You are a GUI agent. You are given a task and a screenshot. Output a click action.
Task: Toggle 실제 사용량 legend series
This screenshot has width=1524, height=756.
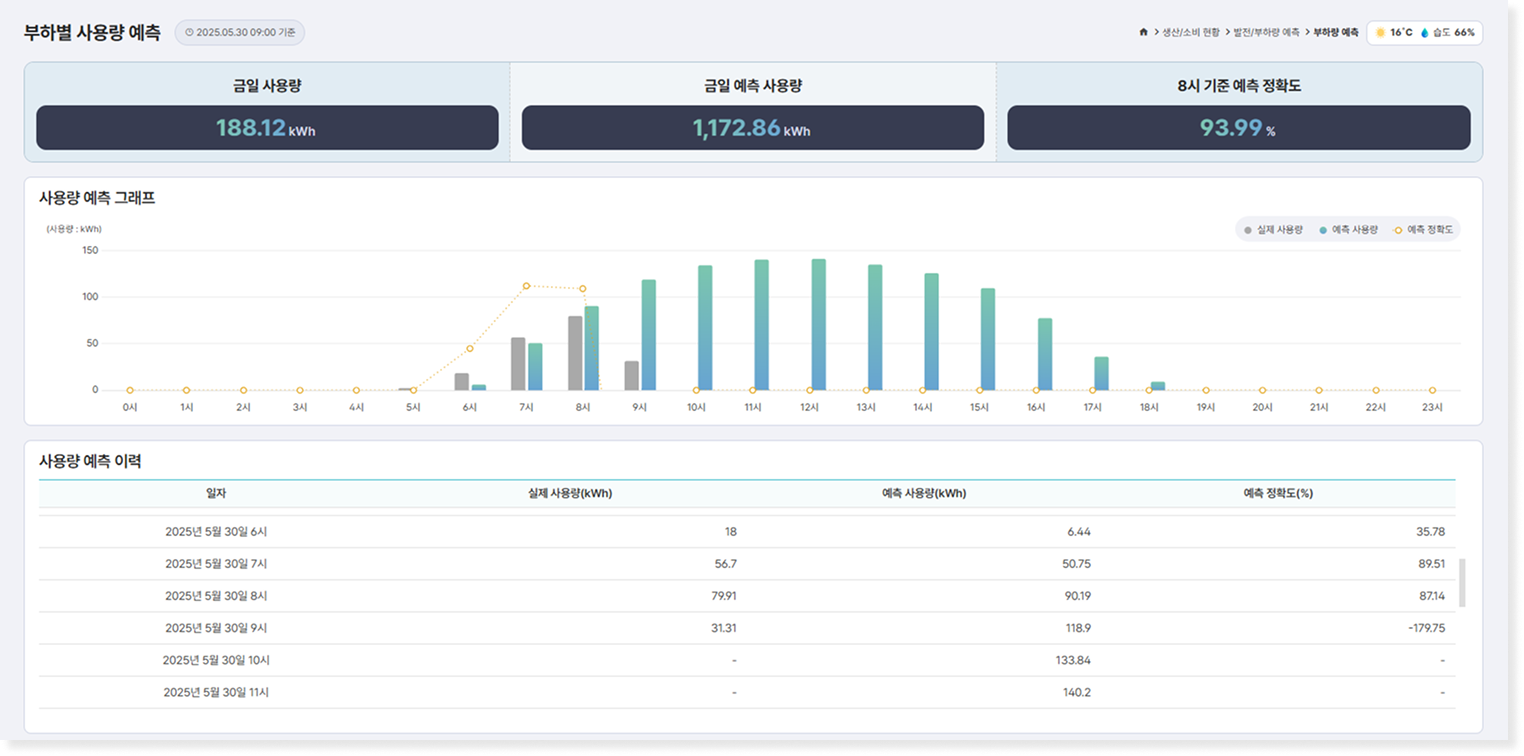pyautogui.click(x=1273, y=230)
